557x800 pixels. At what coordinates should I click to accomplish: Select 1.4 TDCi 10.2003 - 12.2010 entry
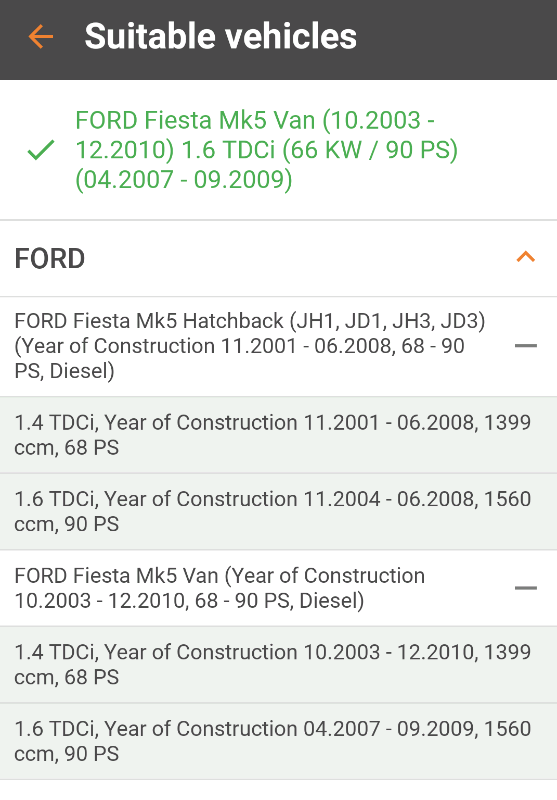click(278, 665)
